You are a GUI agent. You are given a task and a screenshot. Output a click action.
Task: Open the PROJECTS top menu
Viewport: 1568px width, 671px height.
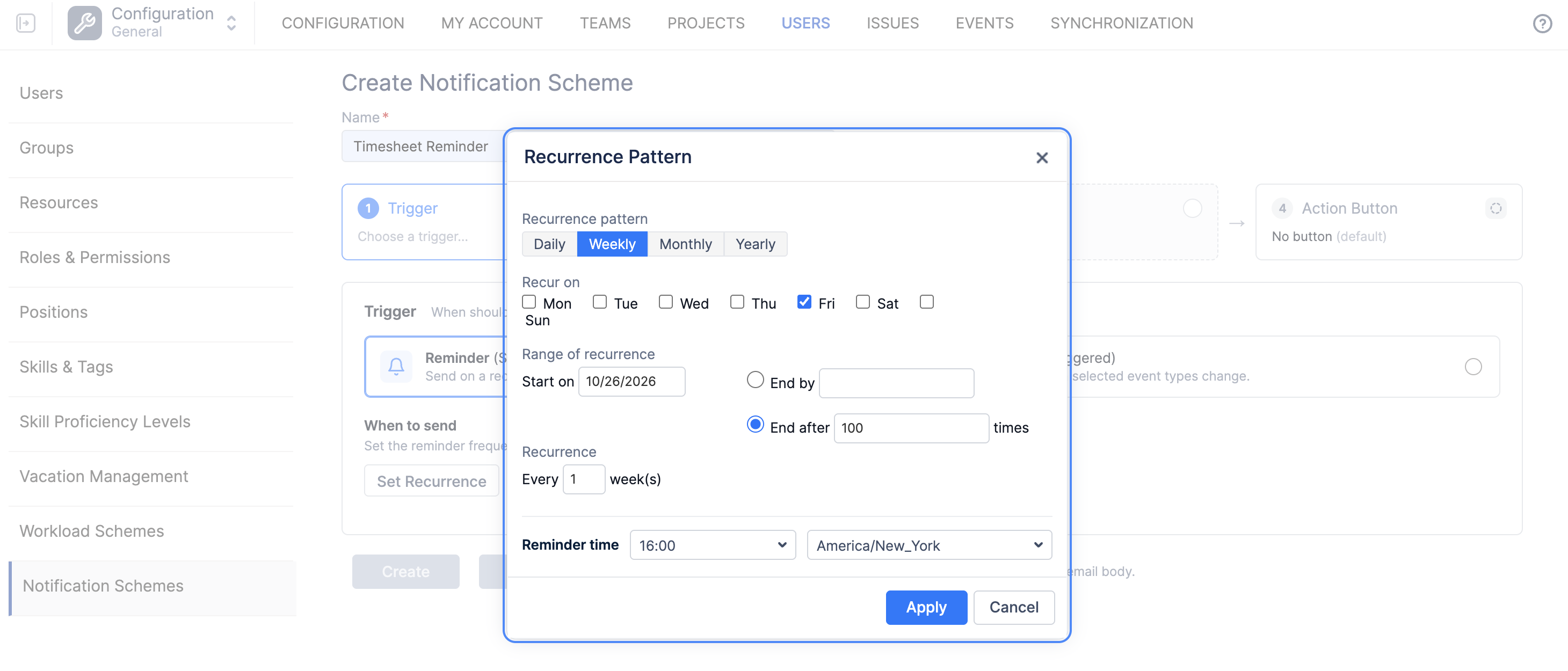coord(706,23)
